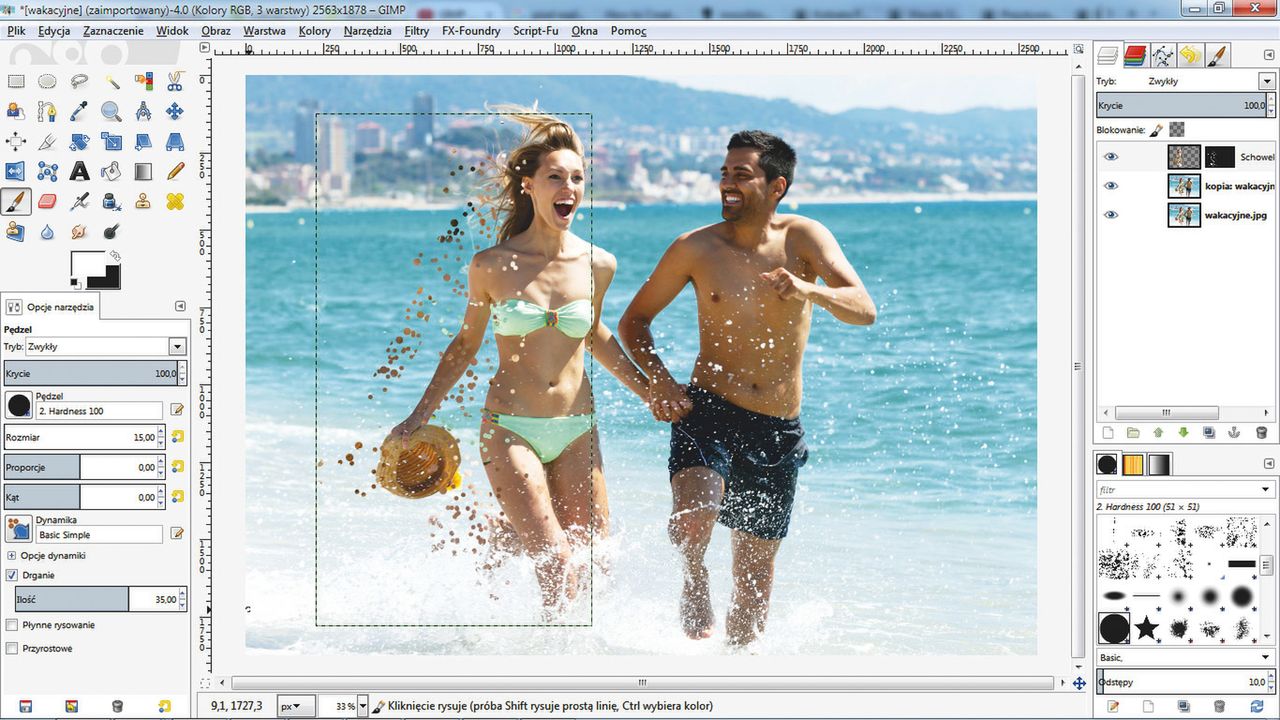Select the Text tool
This screenshot has height=720, width=1280.
79,172
